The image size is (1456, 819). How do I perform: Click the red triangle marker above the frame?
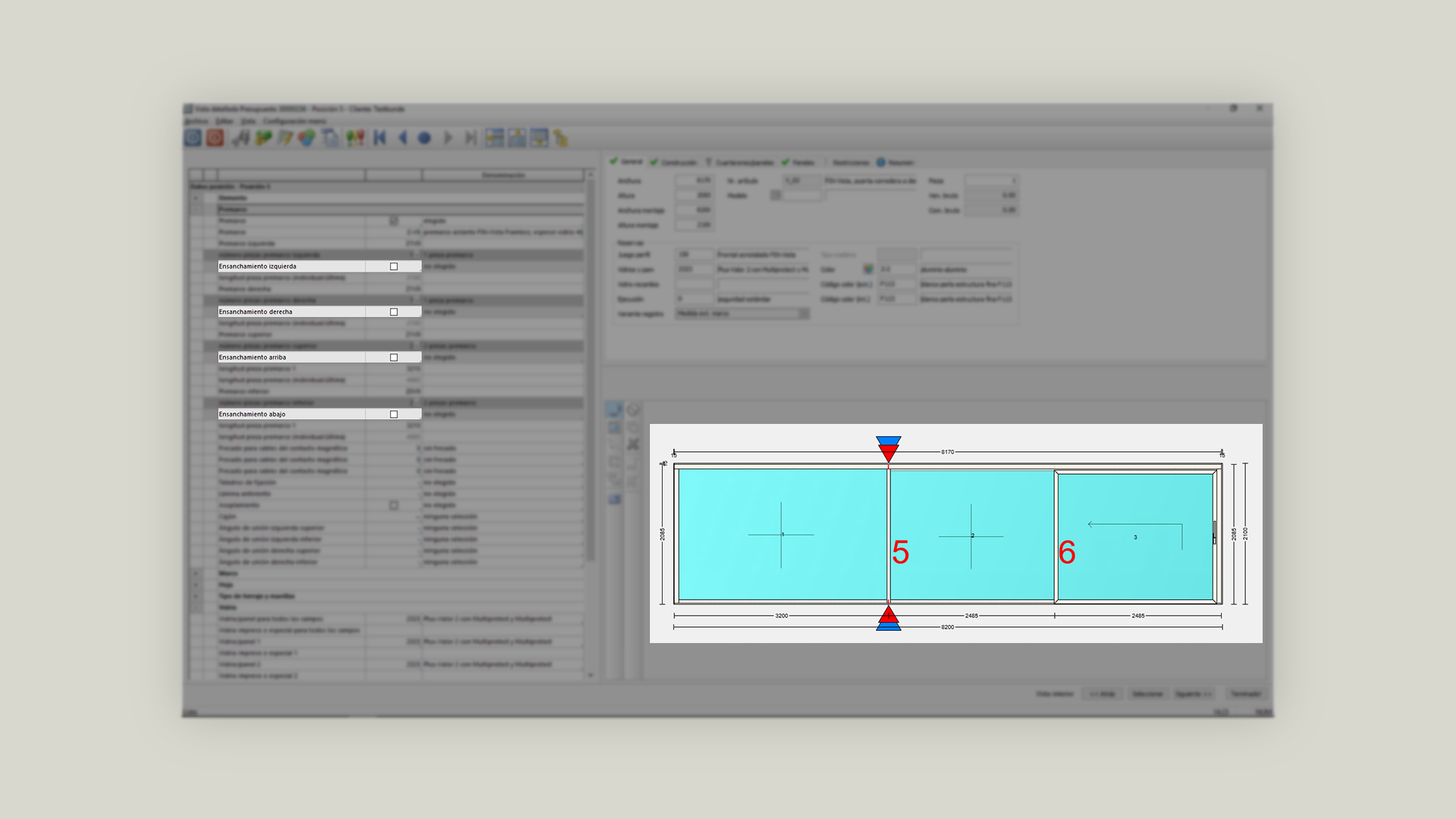click(888, 453)
